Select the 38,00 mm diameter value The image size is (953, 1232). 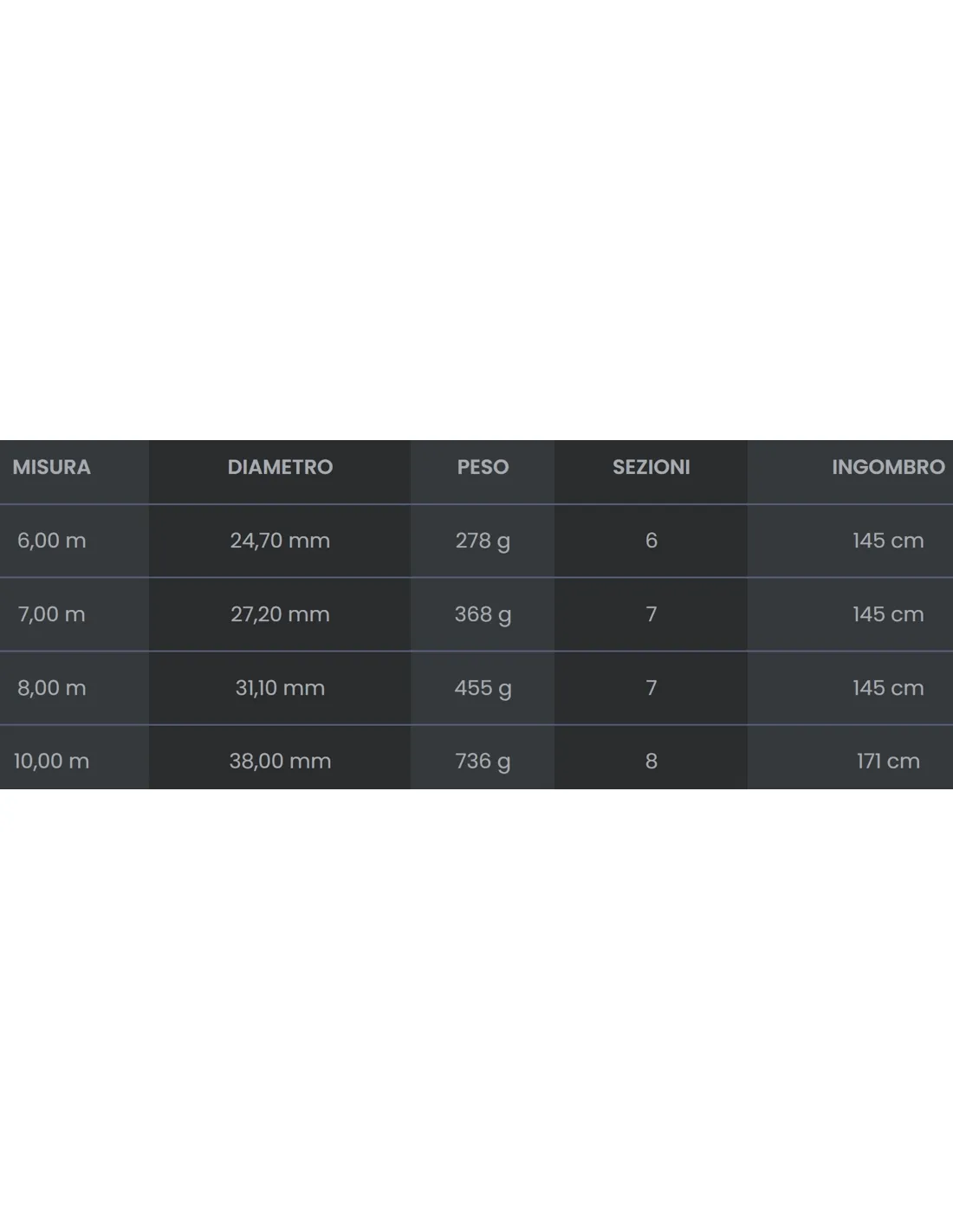(x=280, y=761)
